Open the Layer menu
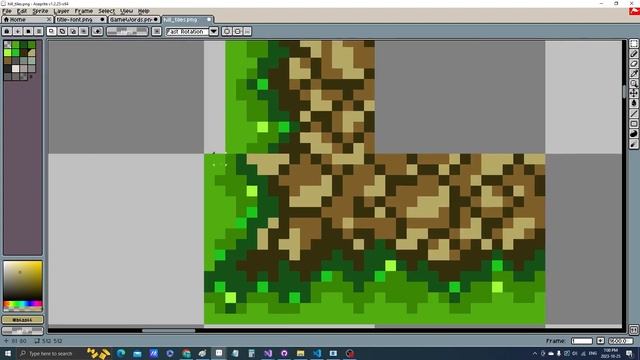The height and width of the screenshot is (360, 640). pyautogui.click(x=61, y=11)
